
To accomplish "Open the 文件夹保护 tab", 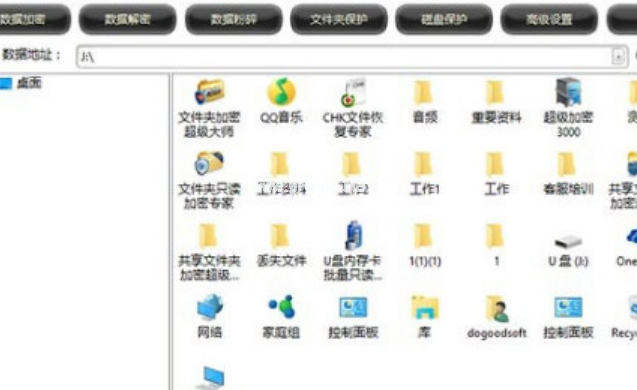I will tap(339, 19).
